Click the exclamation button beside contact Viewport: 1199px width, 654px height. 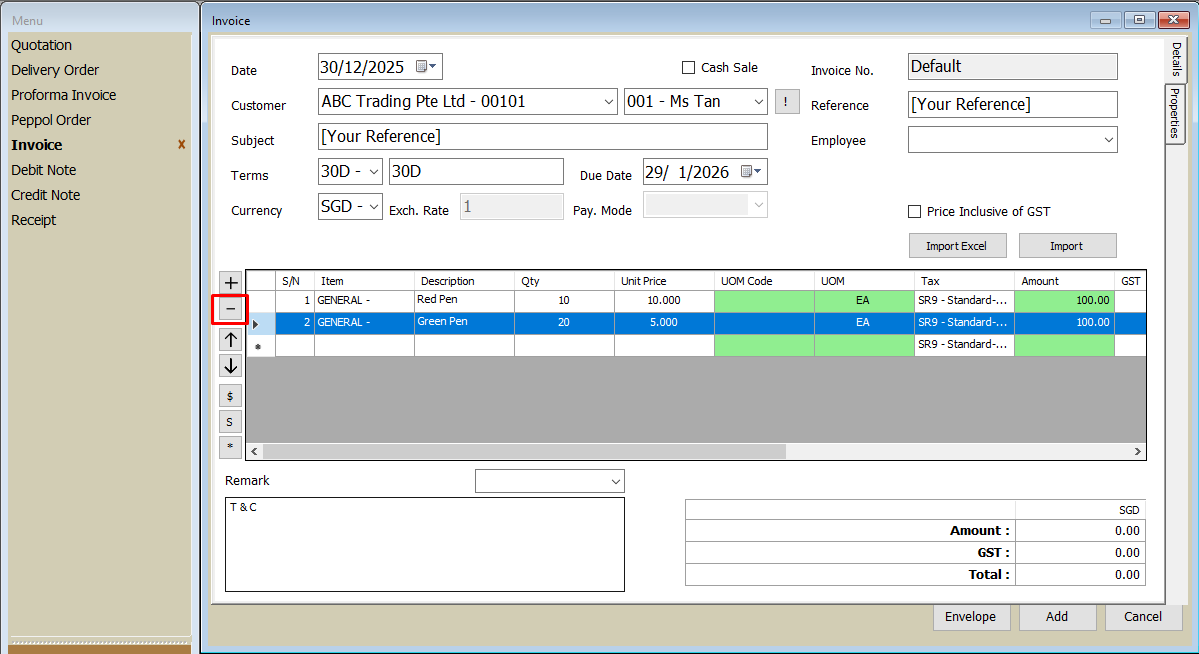click(x=787, y=102)
